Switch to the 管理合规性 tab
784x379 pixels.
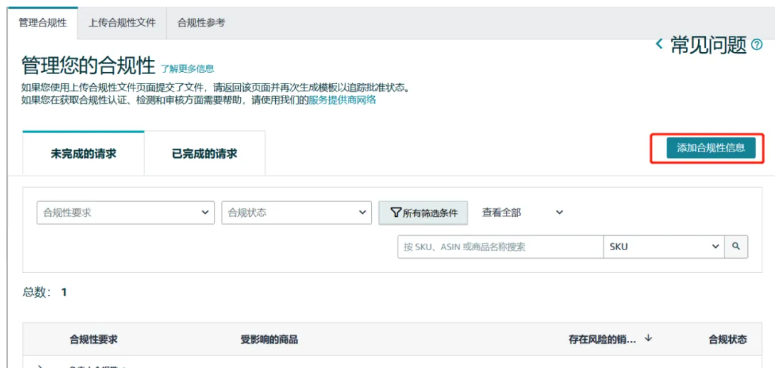[x=42, y=23]
